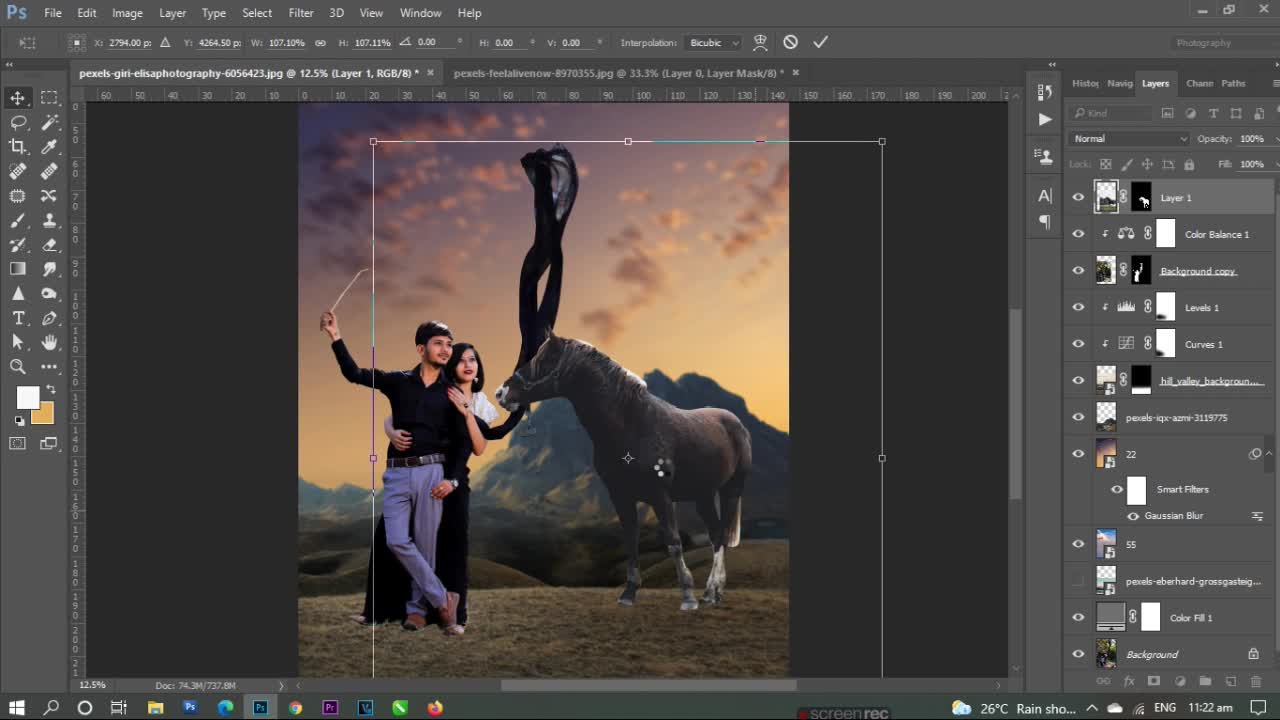Hide the Color Balance 1 layer
Screen dimensions: 1280x720
coord(1078,234)
